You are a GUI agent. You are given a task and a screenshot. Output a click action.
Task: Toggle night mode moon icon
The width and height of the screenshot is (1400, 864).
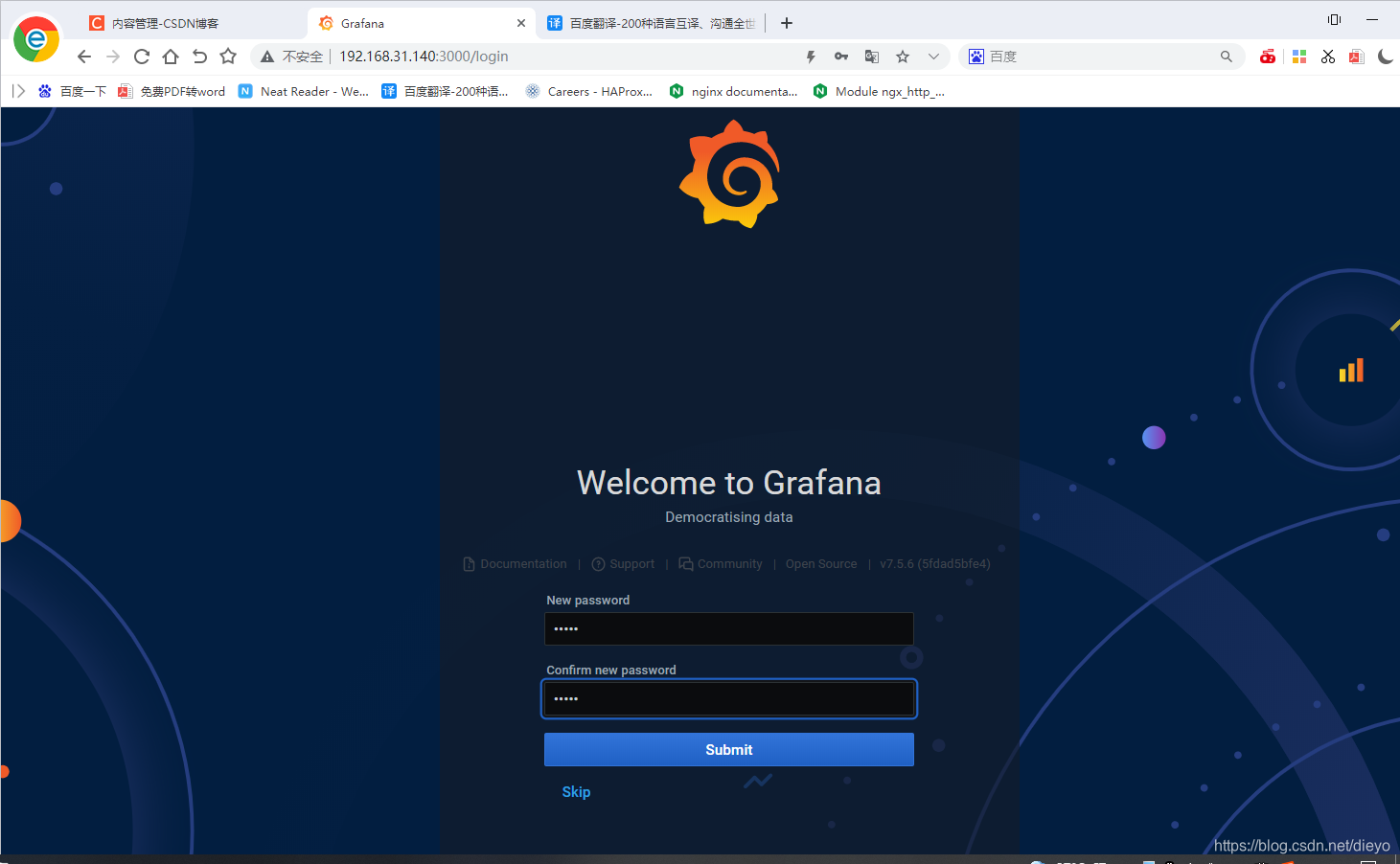tap(1385, 57)
